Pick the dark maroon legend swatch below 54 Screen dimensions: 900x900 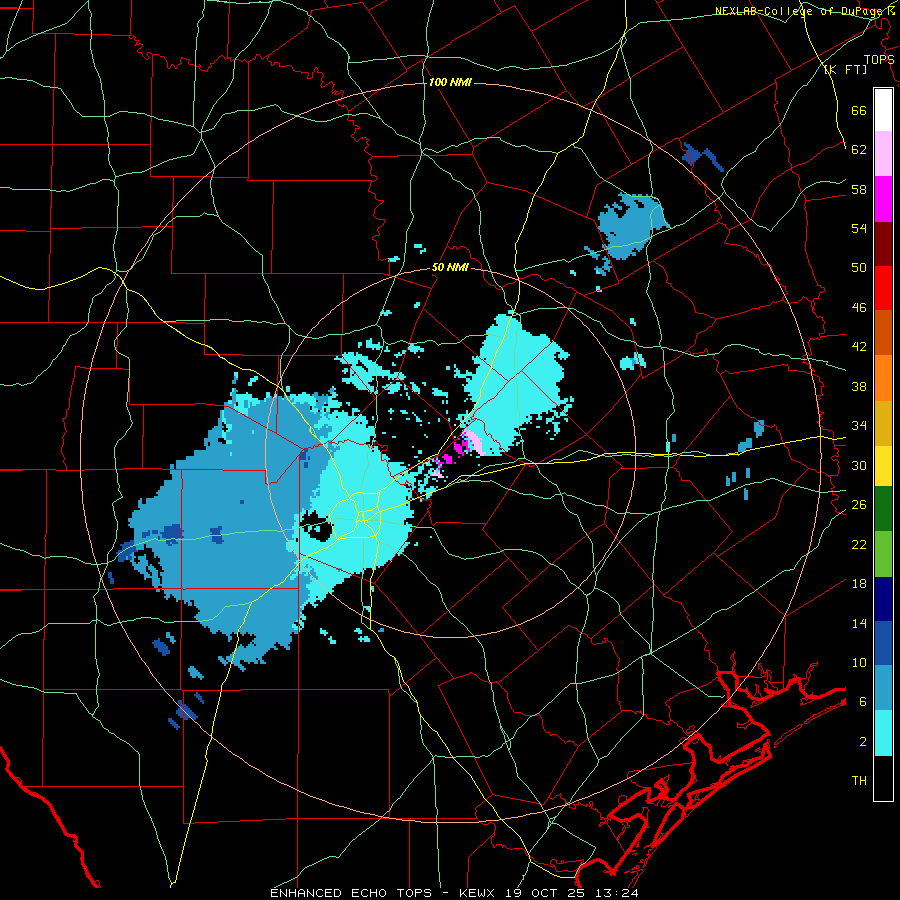[x=883, y=244]
